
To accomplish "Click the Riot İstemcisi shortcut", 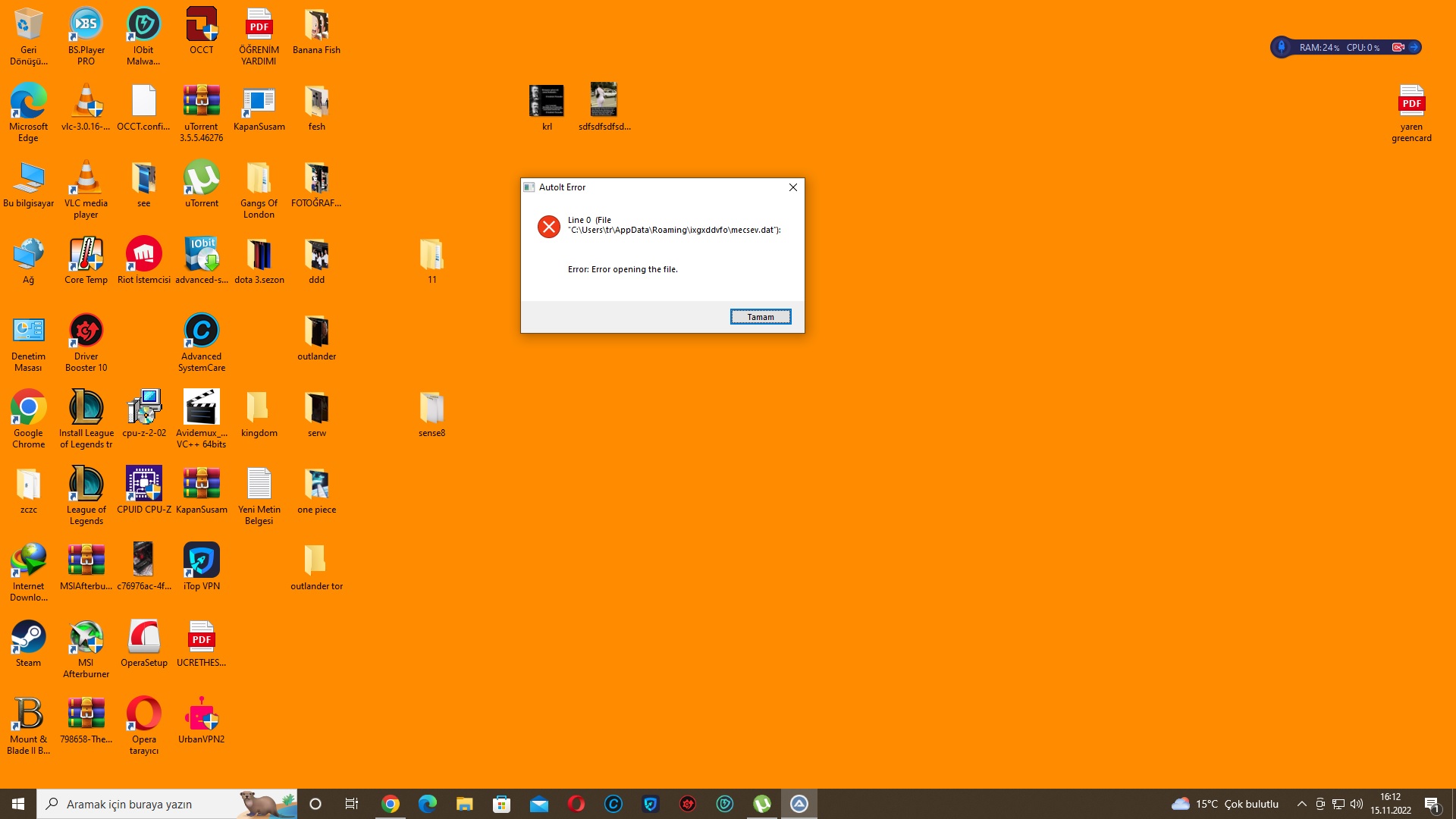I will click(143, 256).
